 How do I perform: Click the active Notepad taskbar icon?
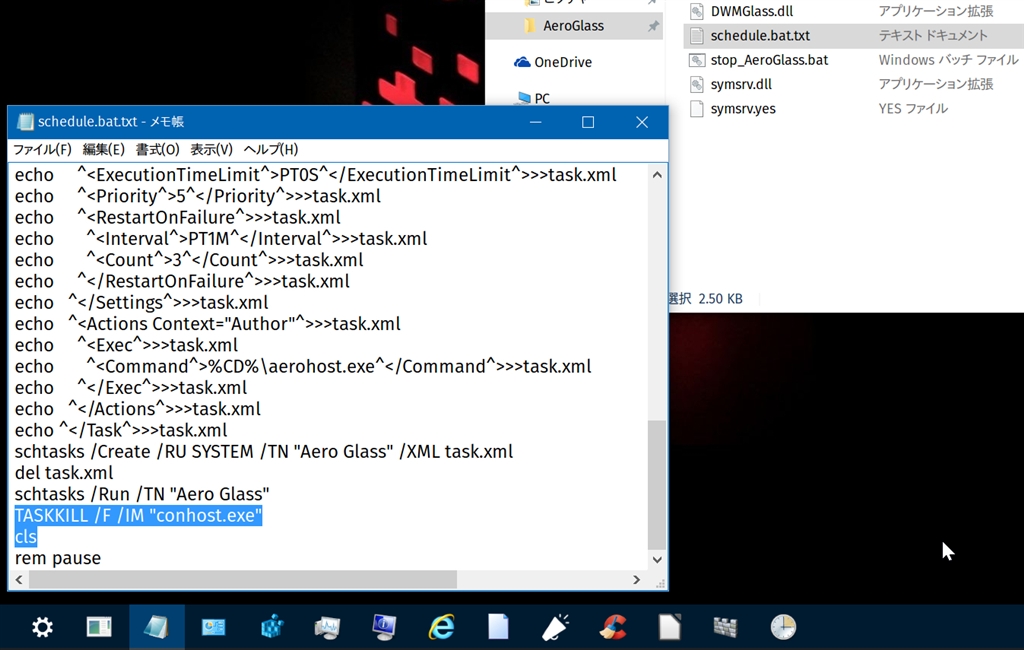pos(157,628)
